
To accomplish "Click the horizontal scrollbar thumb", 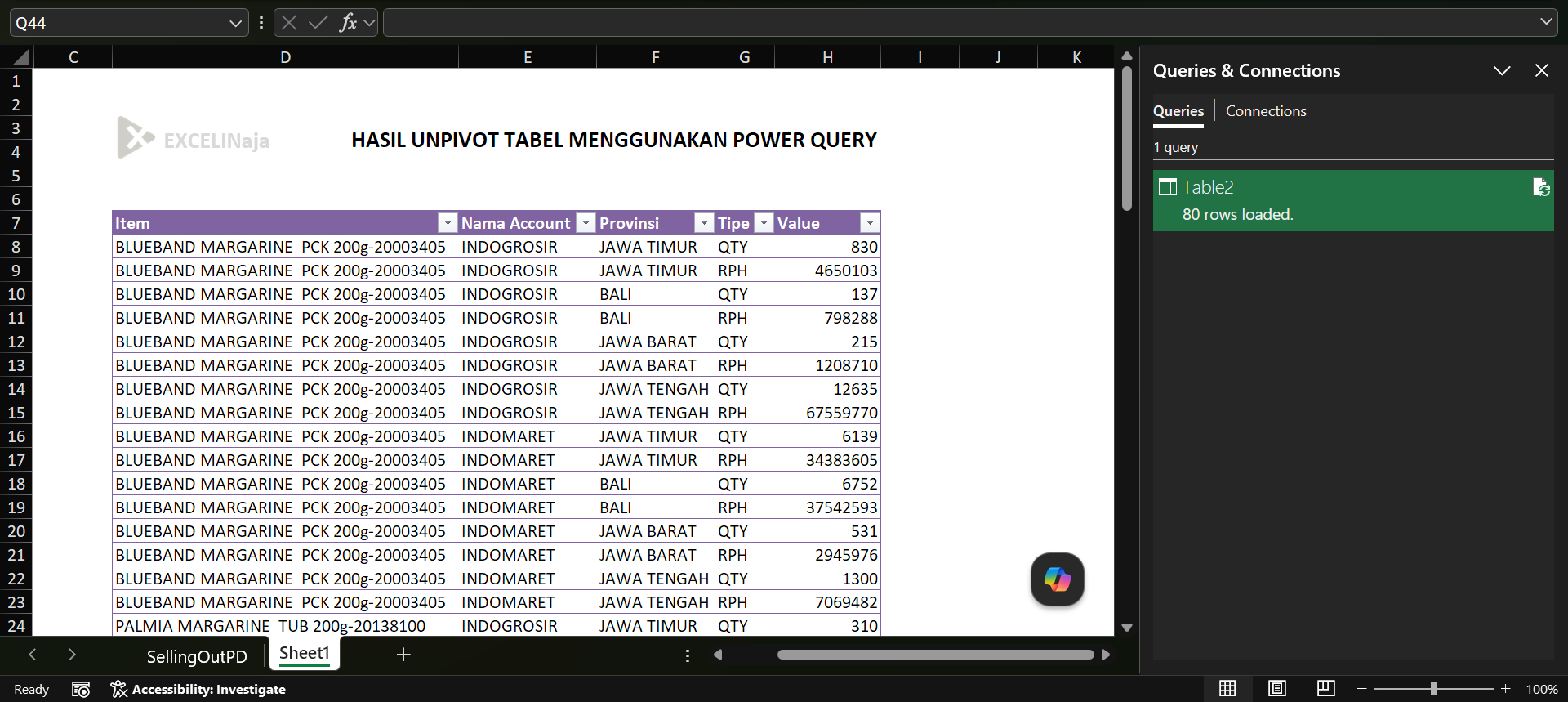I will 936,655.
